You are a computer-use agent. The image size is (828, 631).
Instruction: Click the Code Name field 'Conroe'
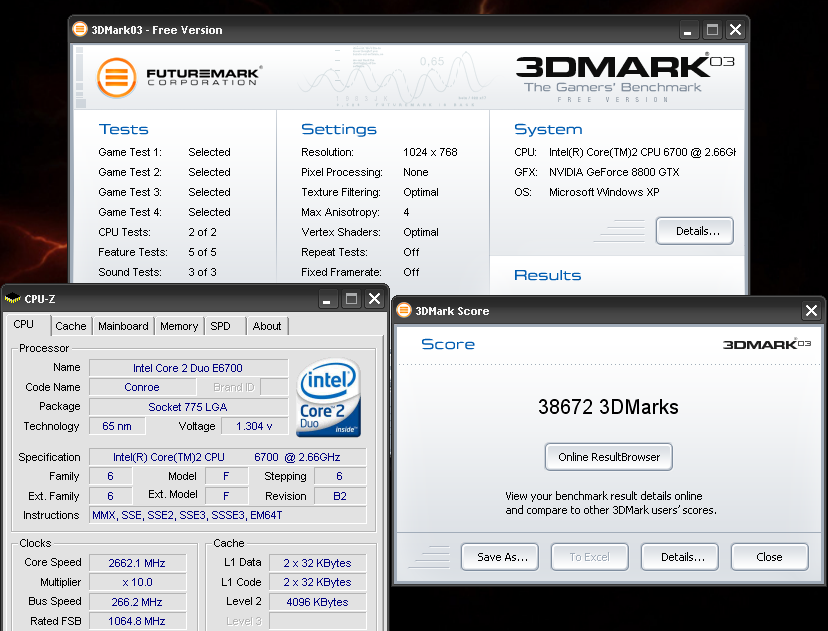point(143,387)
